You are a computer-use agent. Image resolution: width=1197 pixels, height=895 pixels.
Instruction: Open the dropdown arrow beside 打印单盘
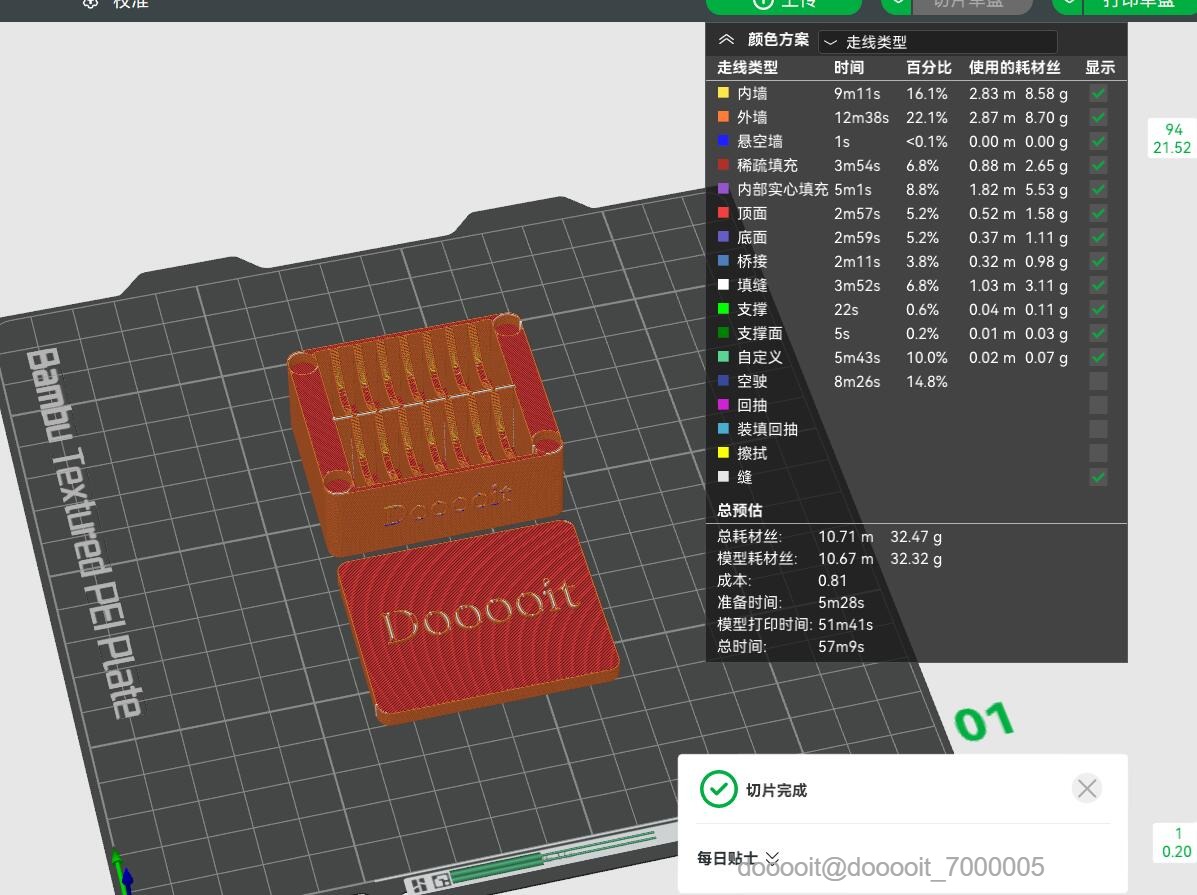coord(1068,4)
